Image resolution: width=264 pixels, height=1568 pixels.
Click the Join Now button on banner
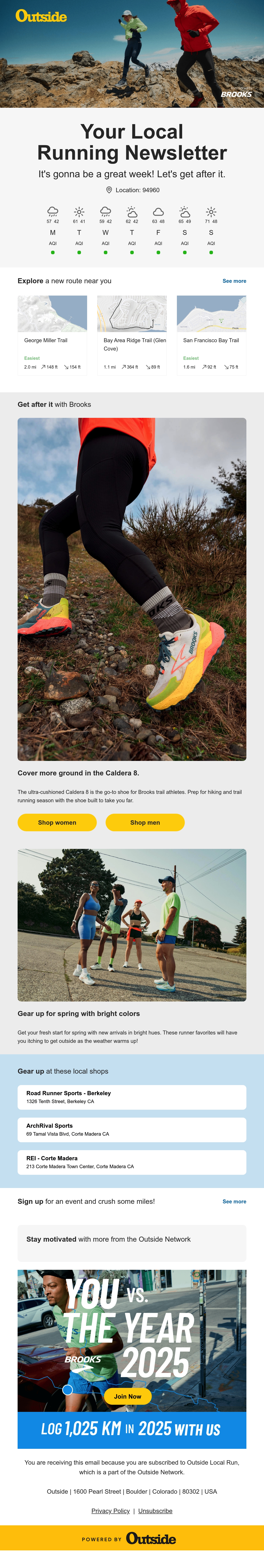pos(128,1396)
